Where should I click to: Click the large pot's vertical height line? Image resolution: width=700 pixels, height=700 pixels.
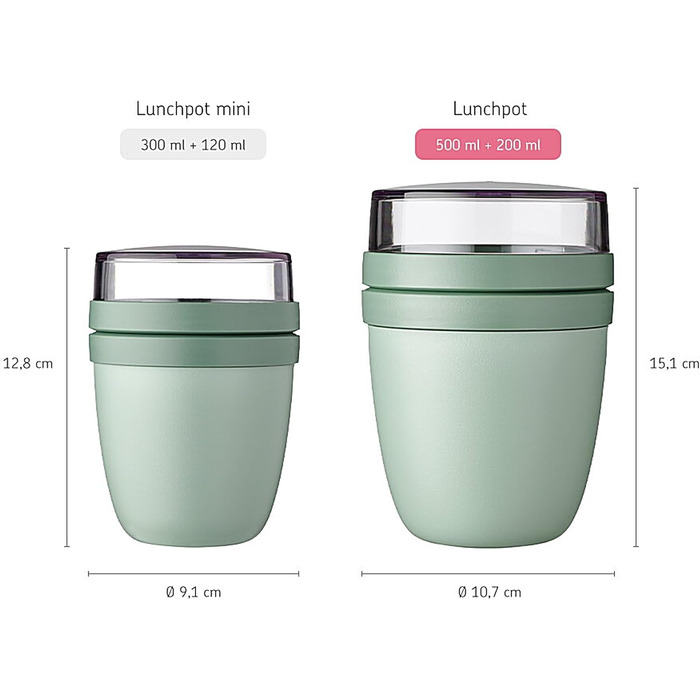tap(636, 367)
